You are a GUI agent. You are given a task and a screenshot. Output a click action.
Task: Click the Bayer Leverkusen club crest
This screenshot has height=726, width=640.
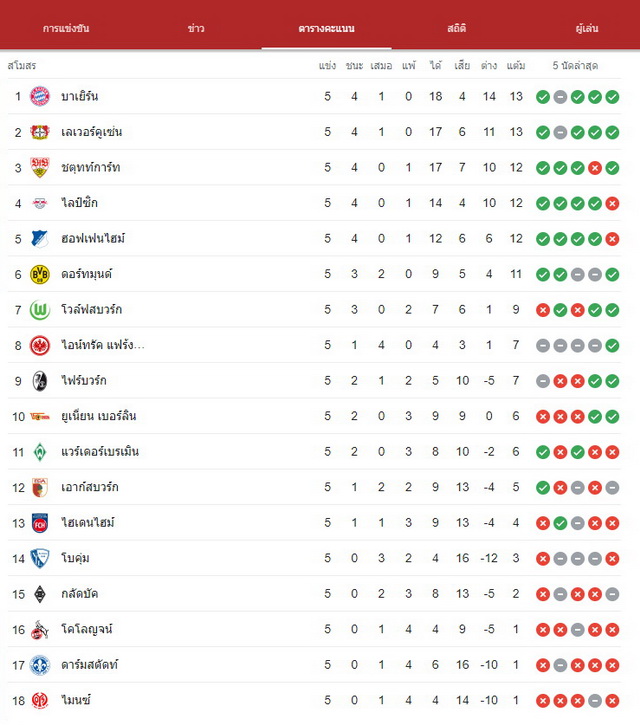click(40, 132)
